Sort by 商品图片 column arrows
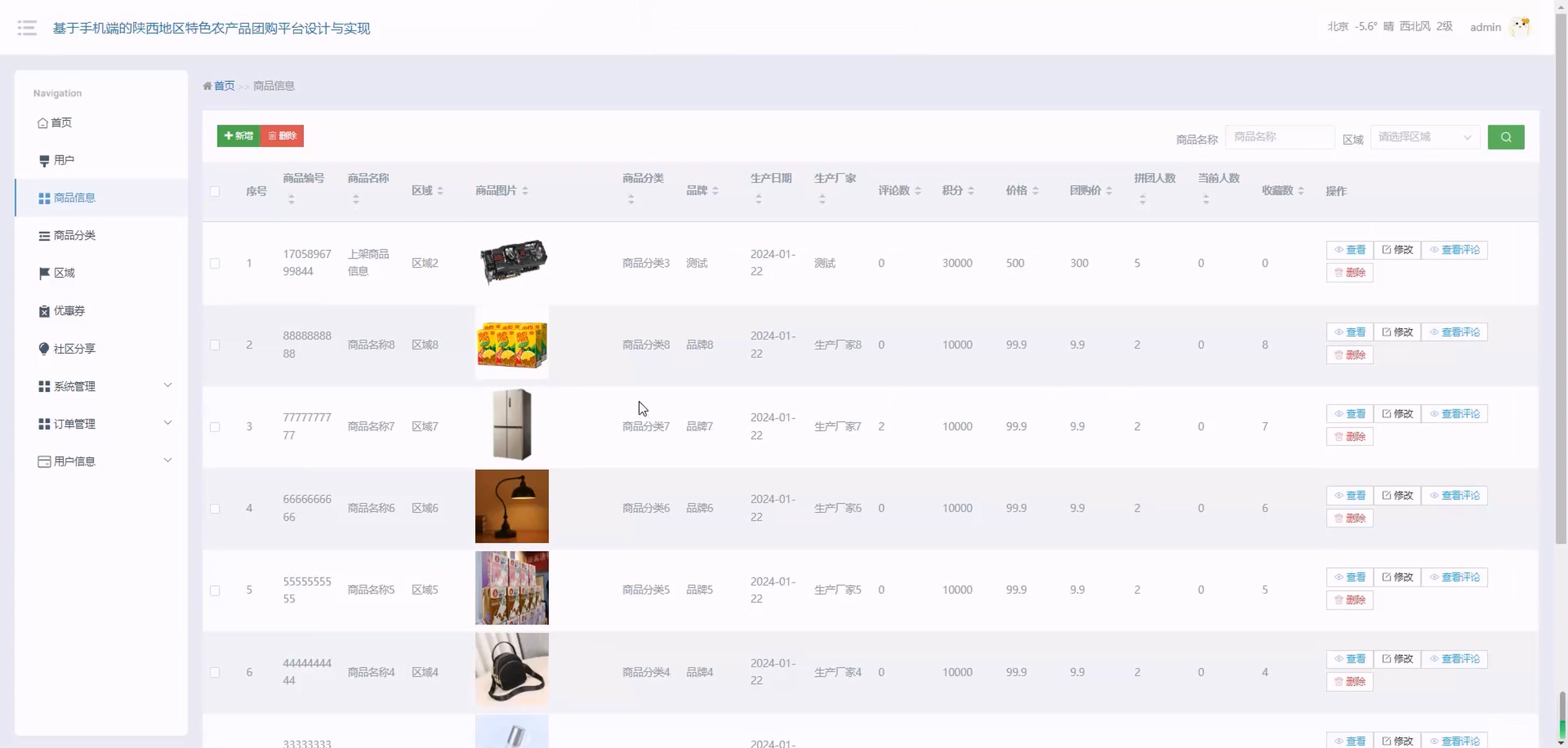 (x=525, y=190)
